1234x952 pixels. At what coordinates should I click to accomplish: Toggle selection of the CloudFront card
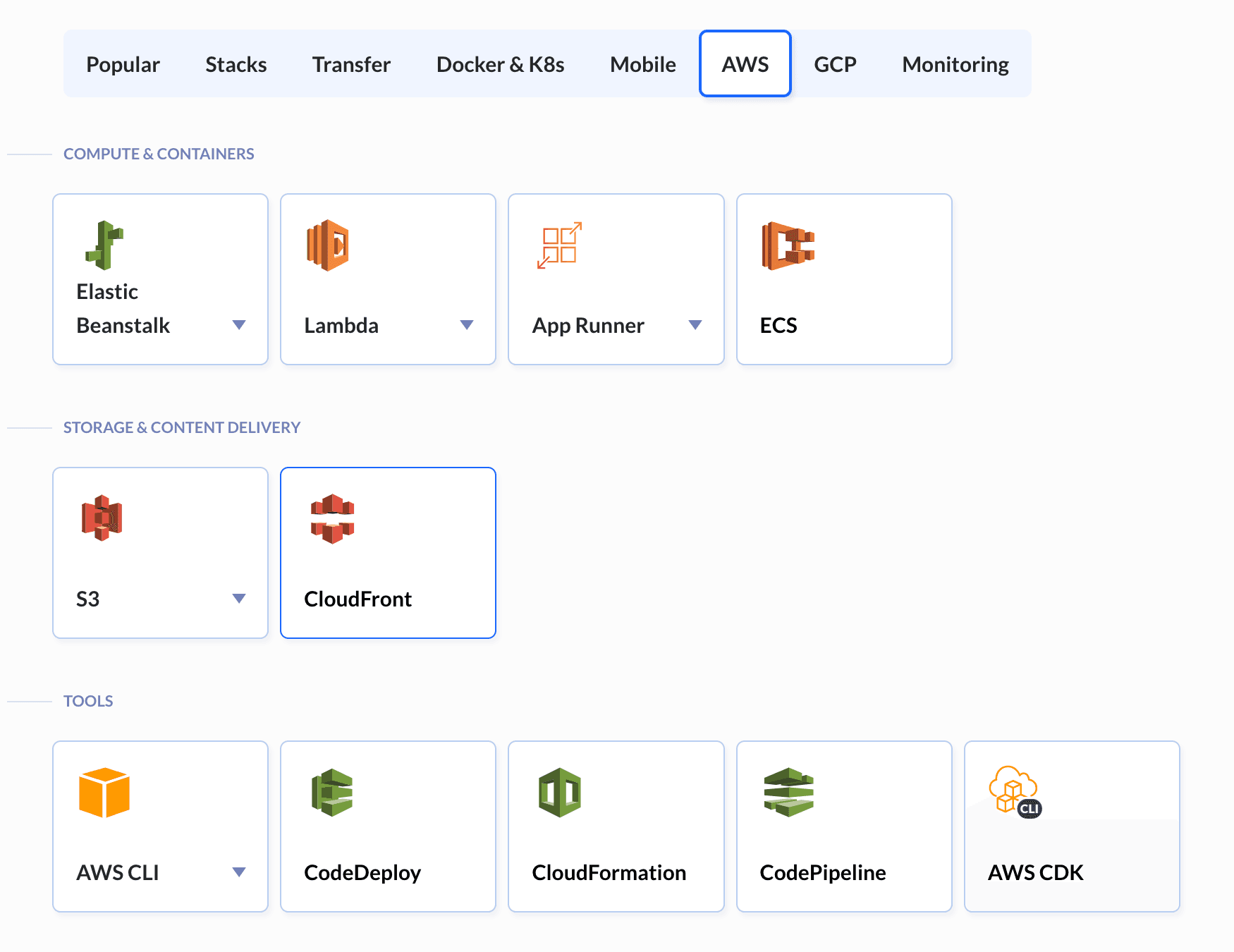pos(388,552)
